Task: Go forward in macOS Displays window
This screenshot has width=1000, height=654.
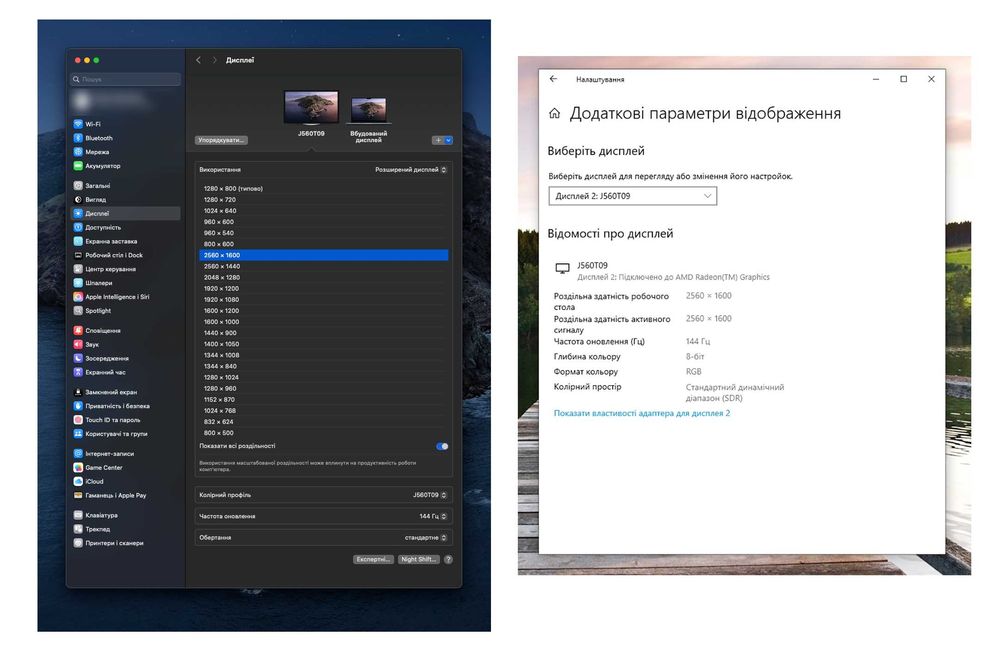Action: pyautogui.click(x=214, y=60)
